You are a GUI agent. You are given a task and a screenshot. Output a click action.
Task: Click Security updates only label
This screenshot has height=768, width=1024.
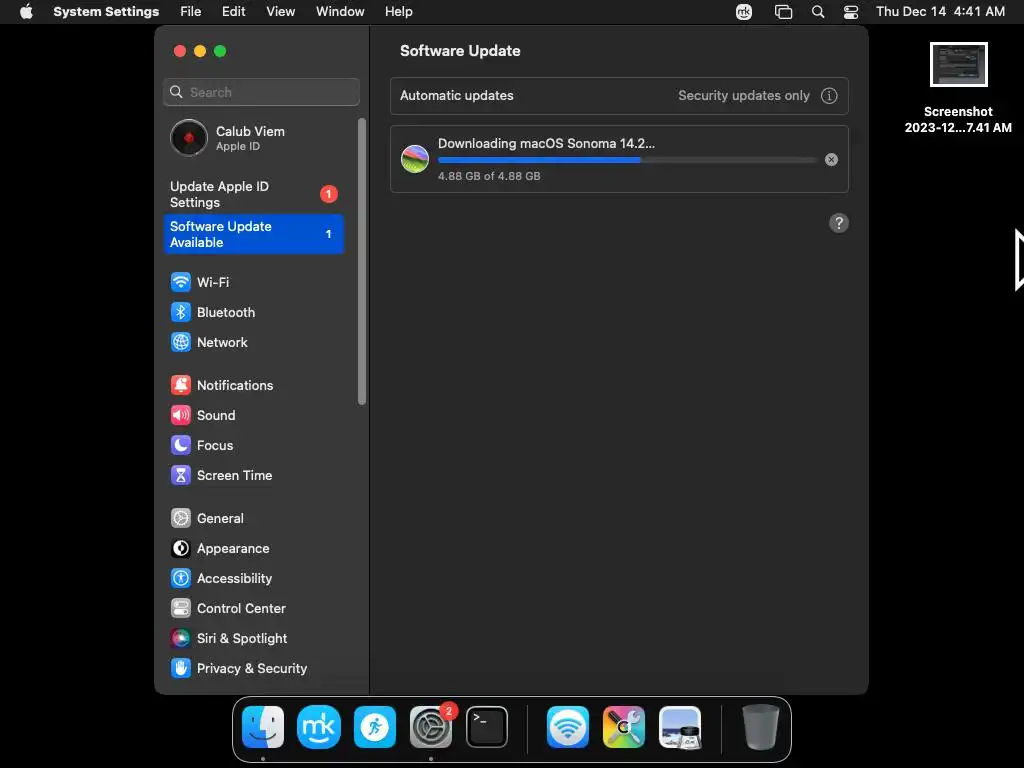coord(743,95)
